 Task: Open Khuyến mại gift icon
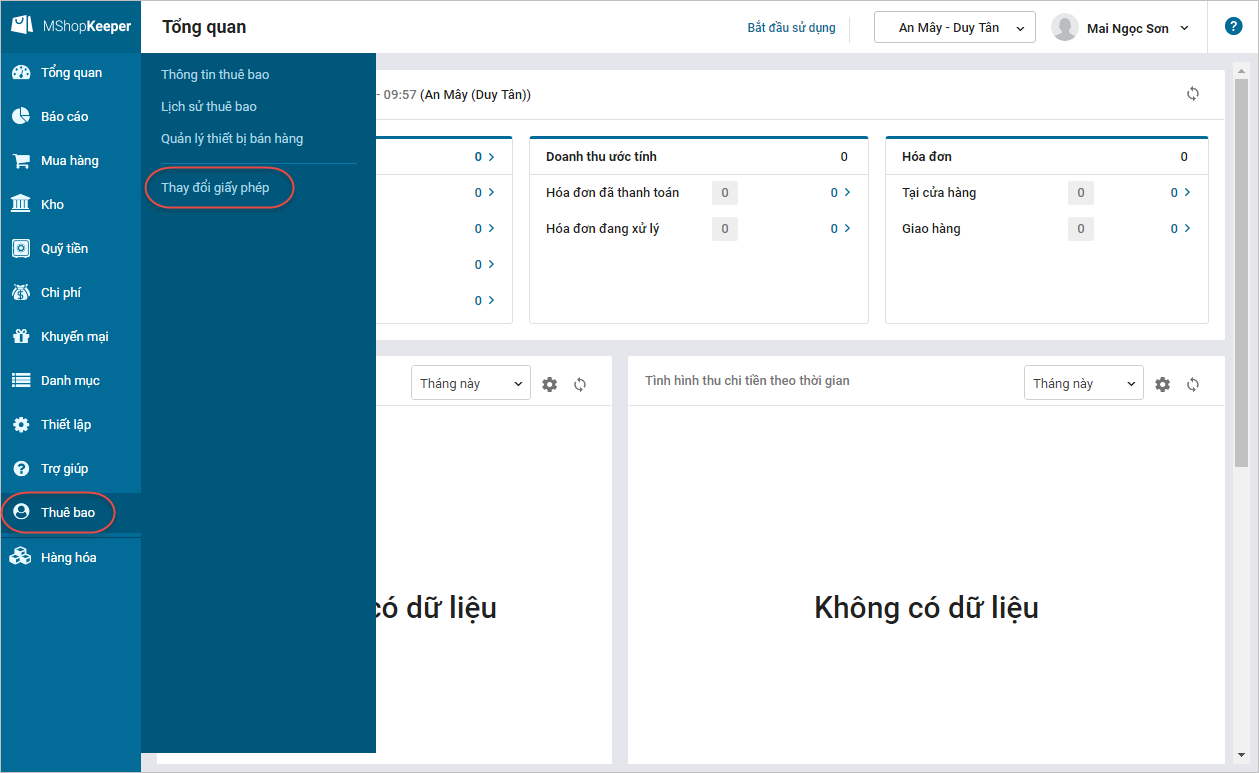click(21, 337)
